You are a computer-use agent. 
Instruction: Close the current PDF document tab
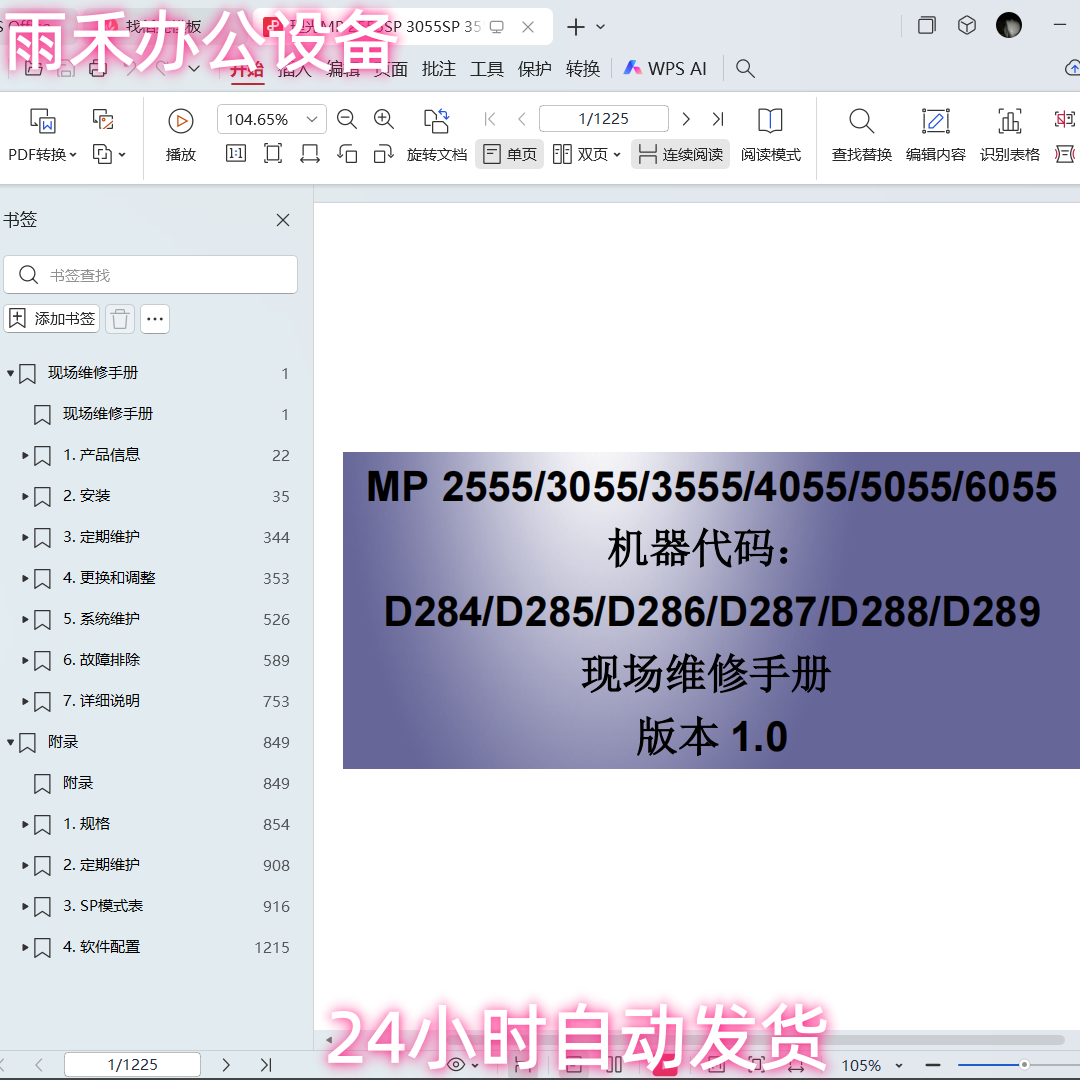tap(528, 27)
